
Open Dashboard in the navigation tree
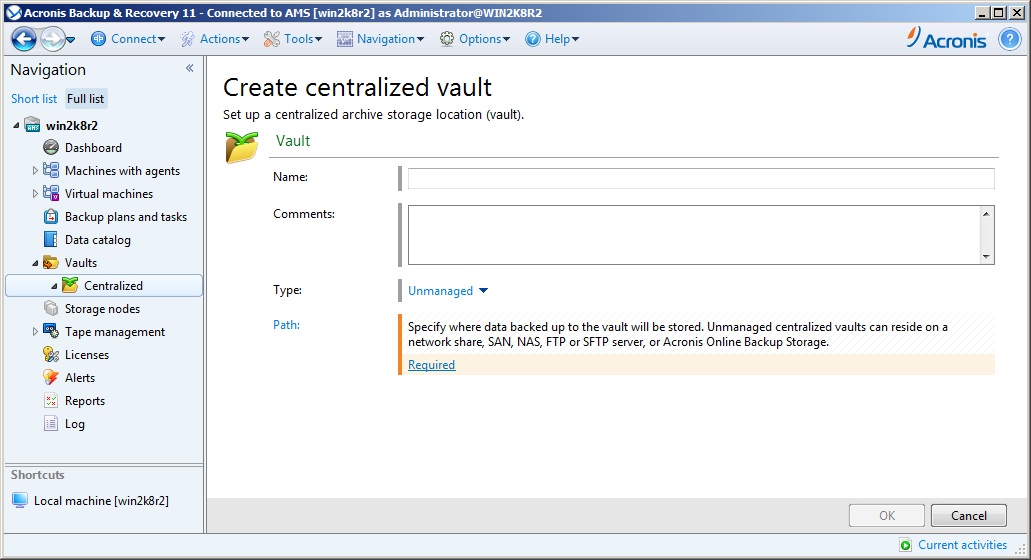(x=93, y=148)
